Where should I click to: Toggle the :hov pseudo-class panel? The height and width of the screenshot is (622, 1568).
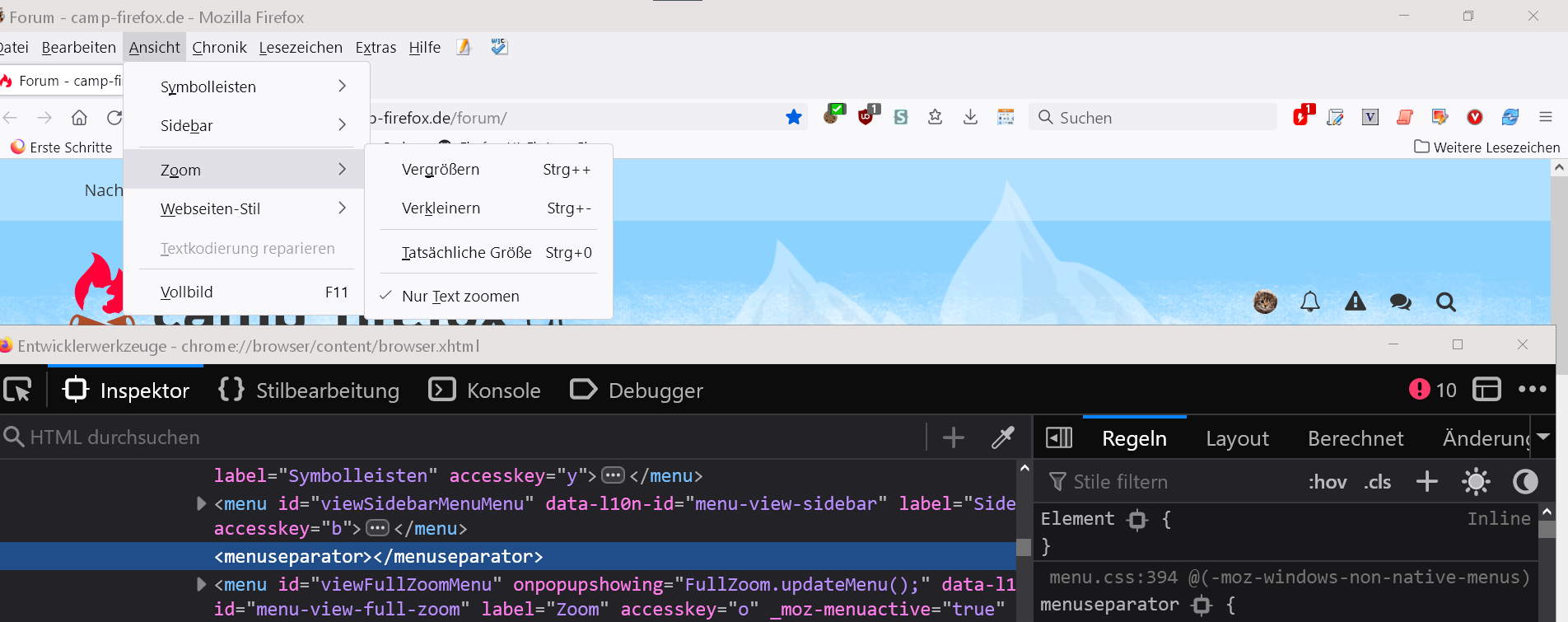tap(1328, 482)
